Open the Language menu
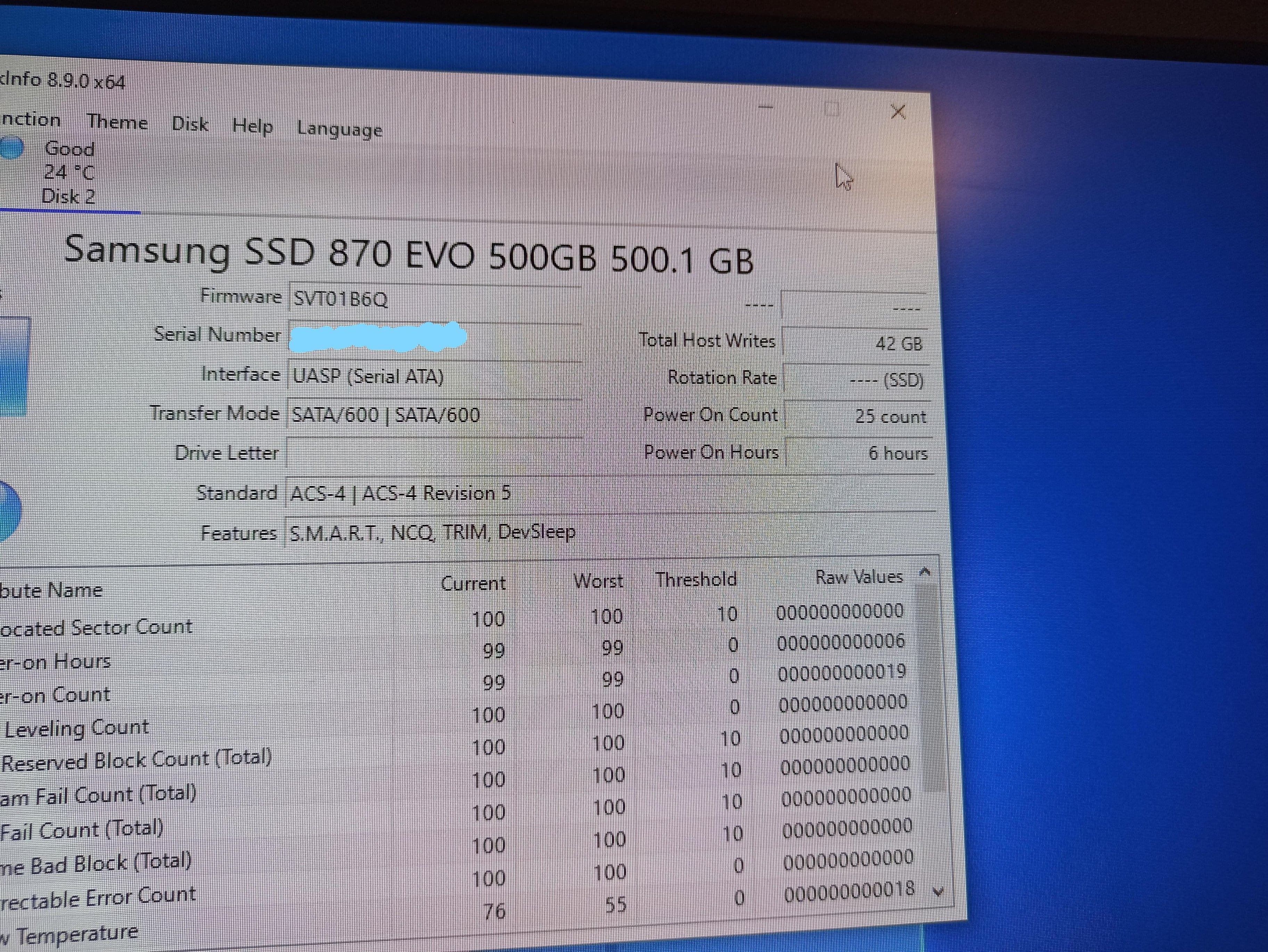The width and height of the screenshot is (1268, 952). click(x=340, y=130)
